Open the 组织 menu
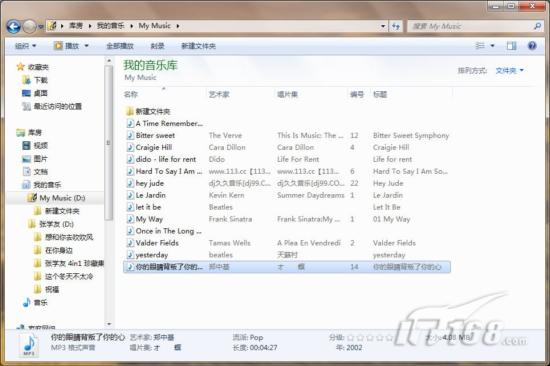Viewport: 550px width, 366px height. coord(25,46)
